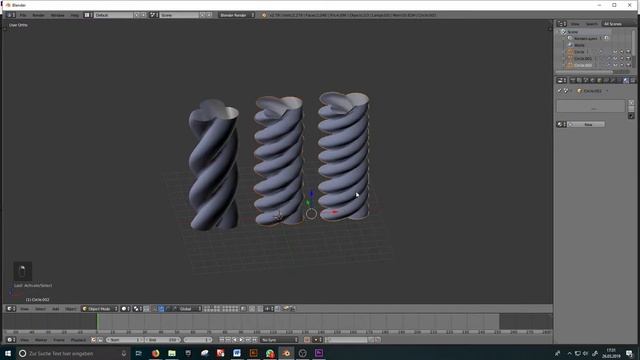This screenshot has height=360, width=640.
Task: Open the Object properties tab icon
Action: click(599, 80)
